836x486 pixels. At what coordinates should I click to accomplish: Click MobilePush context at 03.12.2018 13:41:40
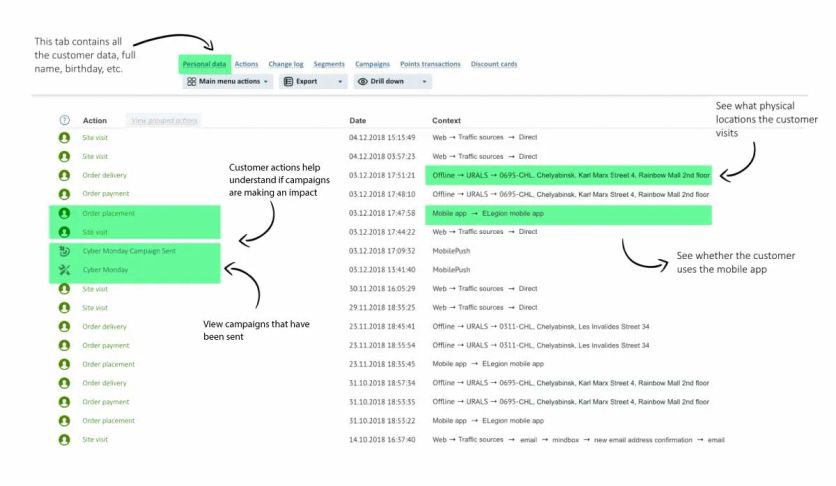coord(451,270)
